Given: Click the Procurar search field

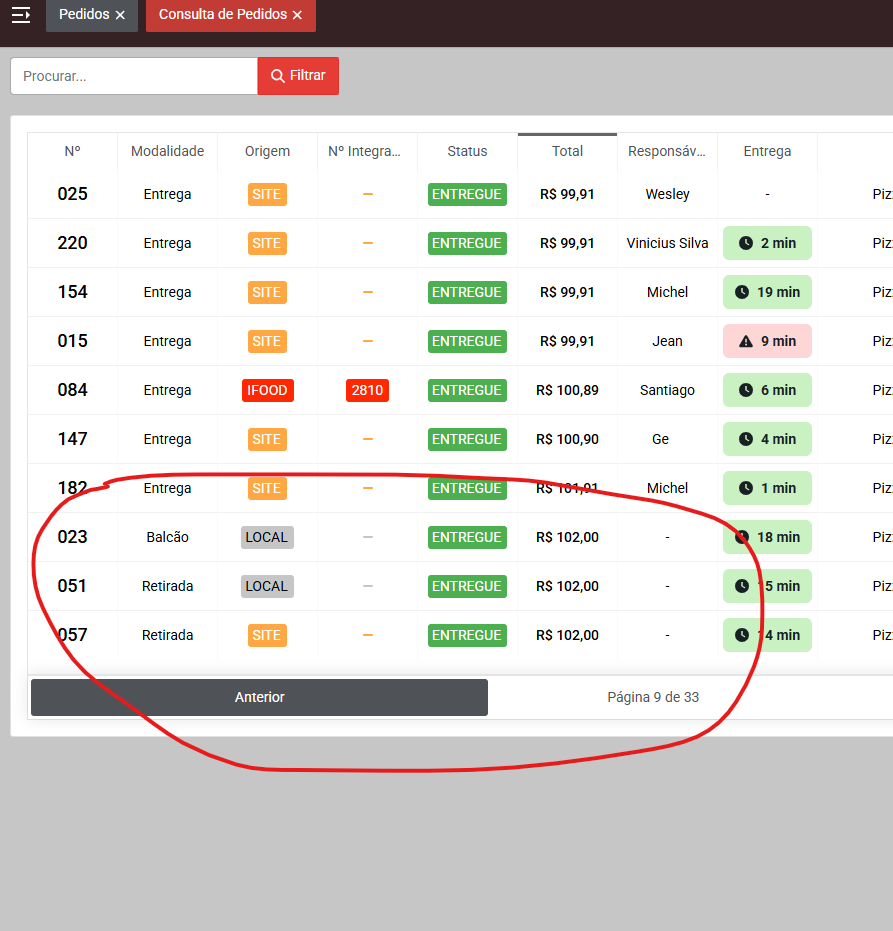Looking at the screenshot, I should (134, 76).
